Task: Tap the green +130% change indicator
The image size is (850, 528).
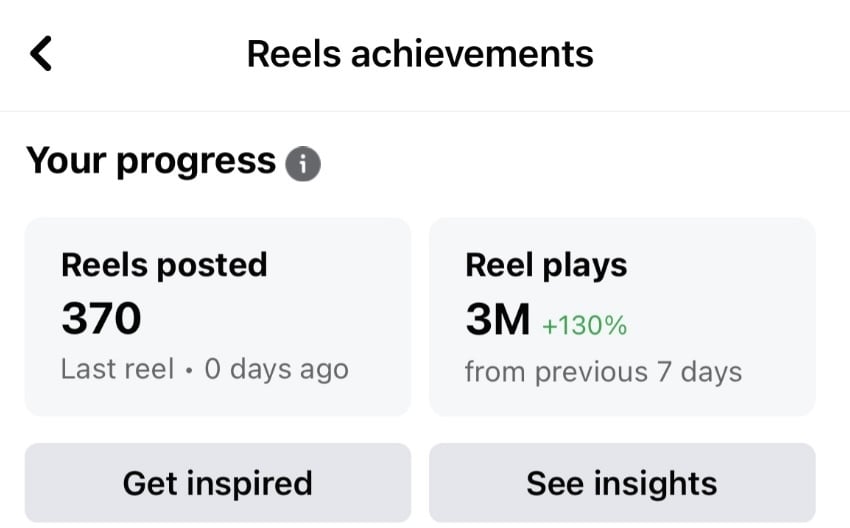Action: [584, 324]
